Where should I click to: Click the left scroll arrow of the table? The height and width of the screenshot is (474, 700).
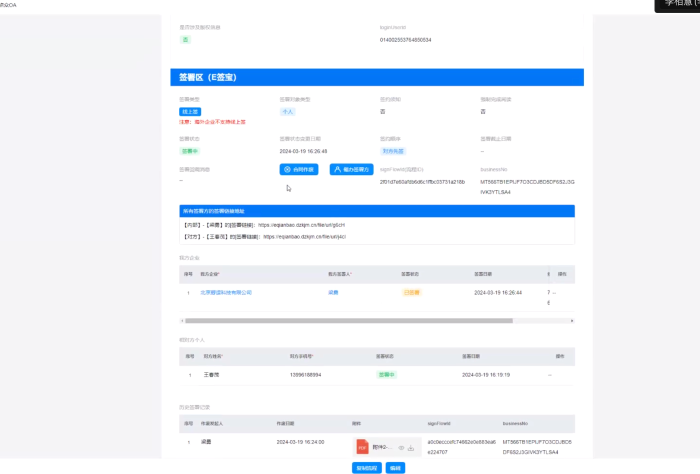[x=183, y=321]
